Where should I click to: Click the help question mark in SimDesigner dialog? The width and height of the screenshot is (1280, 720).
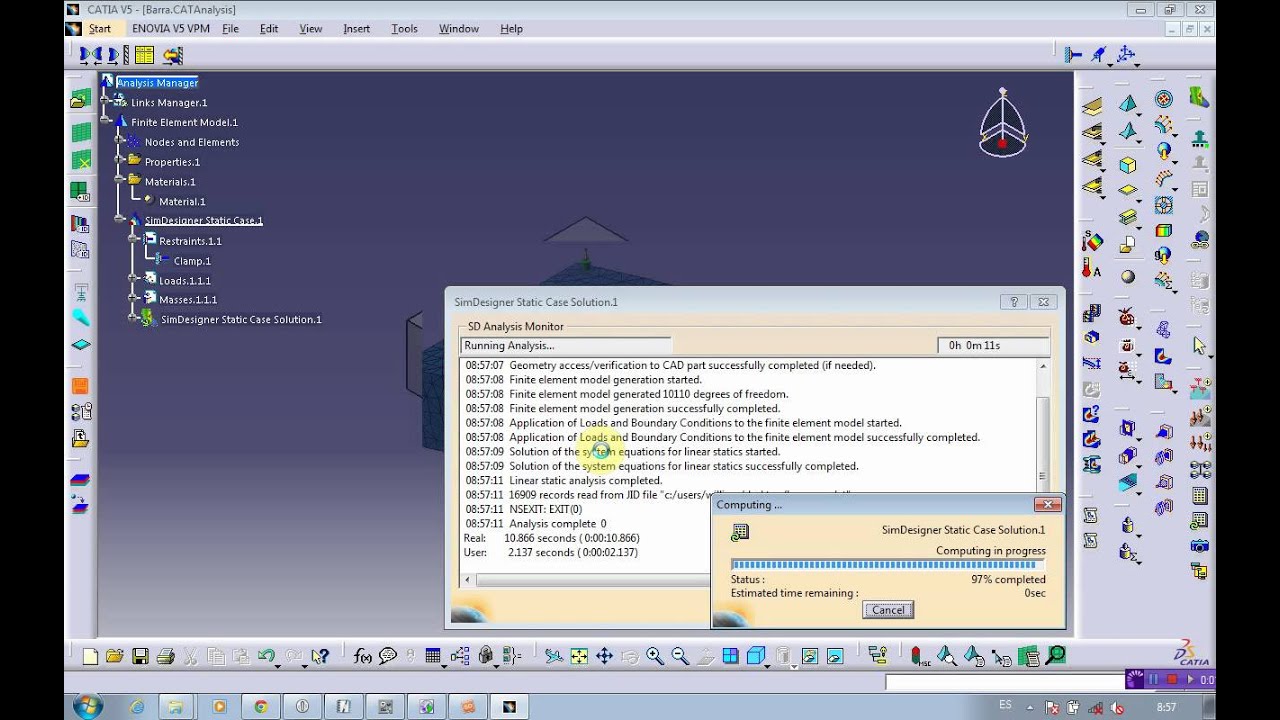tap(1014, 302)
